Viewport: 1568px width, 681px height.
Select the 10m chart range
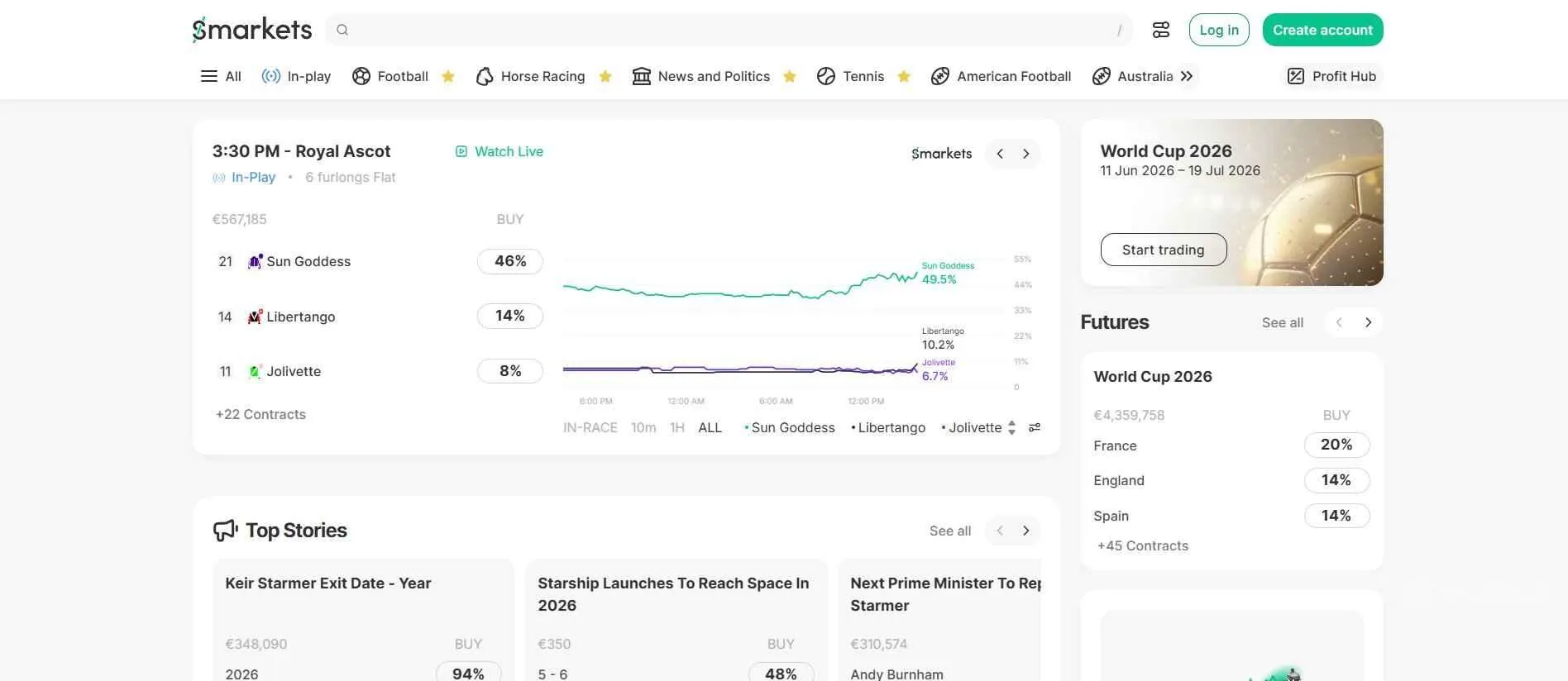tap(643, 427)
